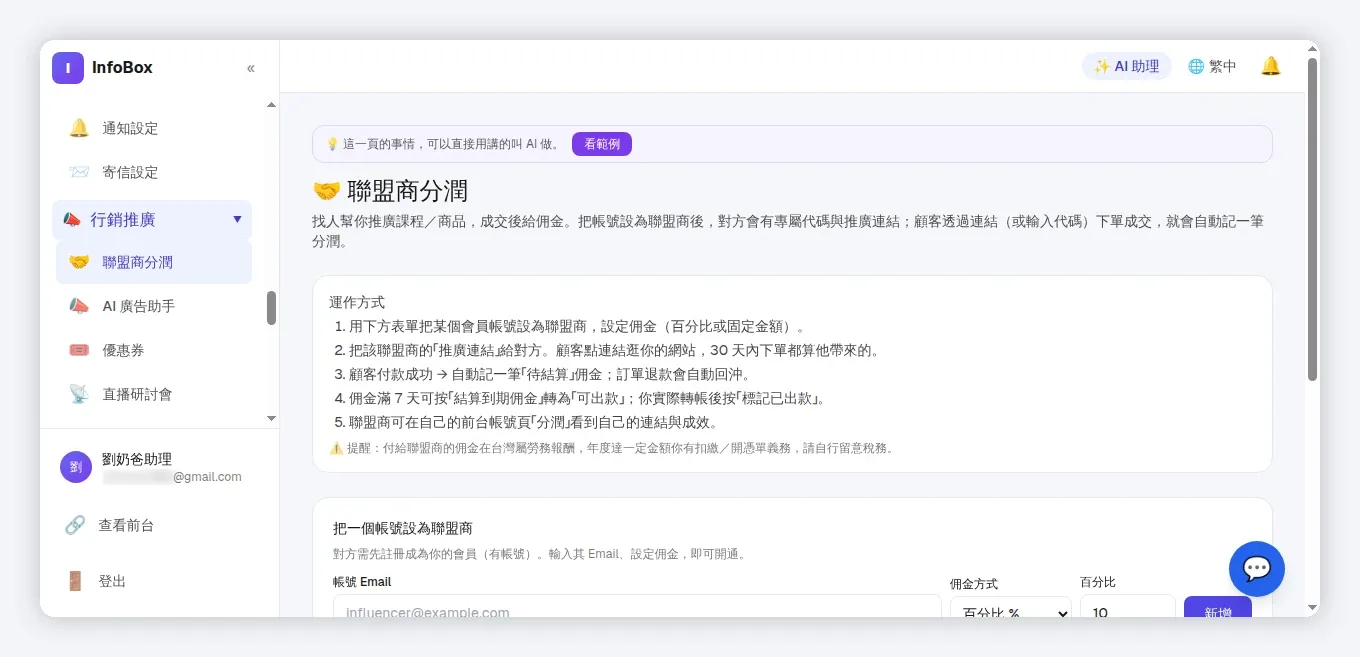Click the 把一個帳號設為聯盟商 heading

point(403,528)
